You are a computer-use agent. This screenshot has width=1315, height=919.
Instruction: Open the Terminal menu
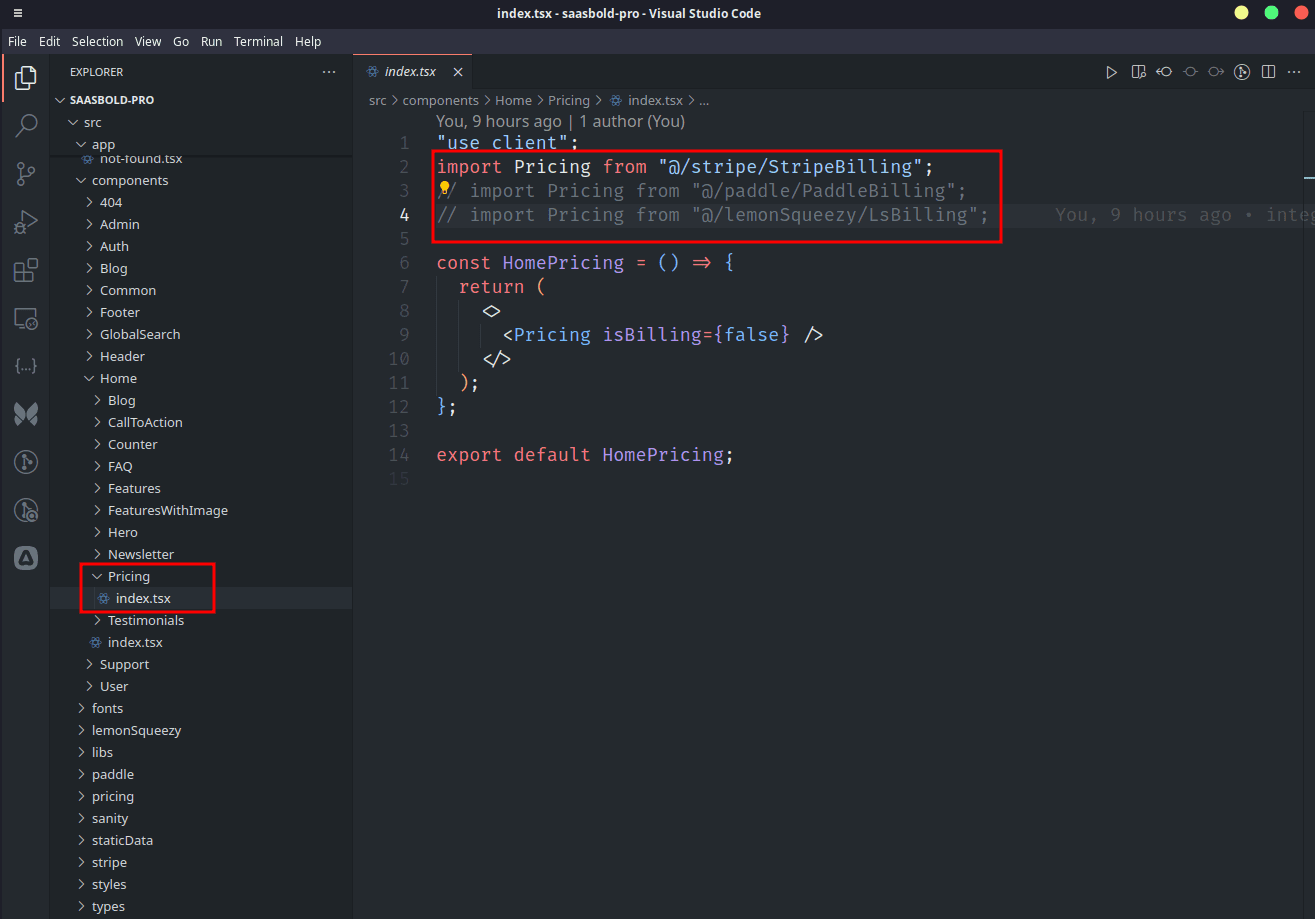(258, 41)
